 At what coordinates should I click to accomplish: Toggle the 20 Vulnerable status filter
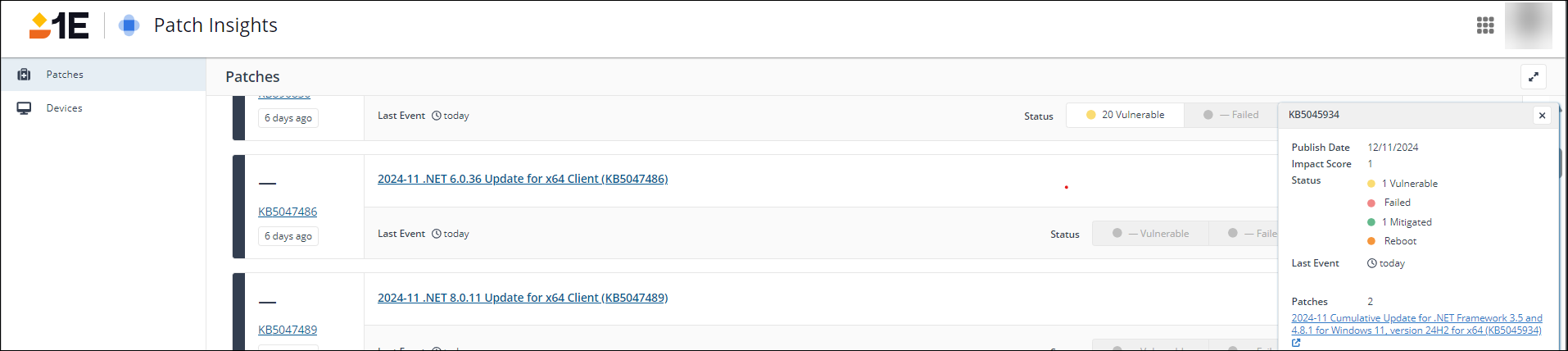point(1124,115)
